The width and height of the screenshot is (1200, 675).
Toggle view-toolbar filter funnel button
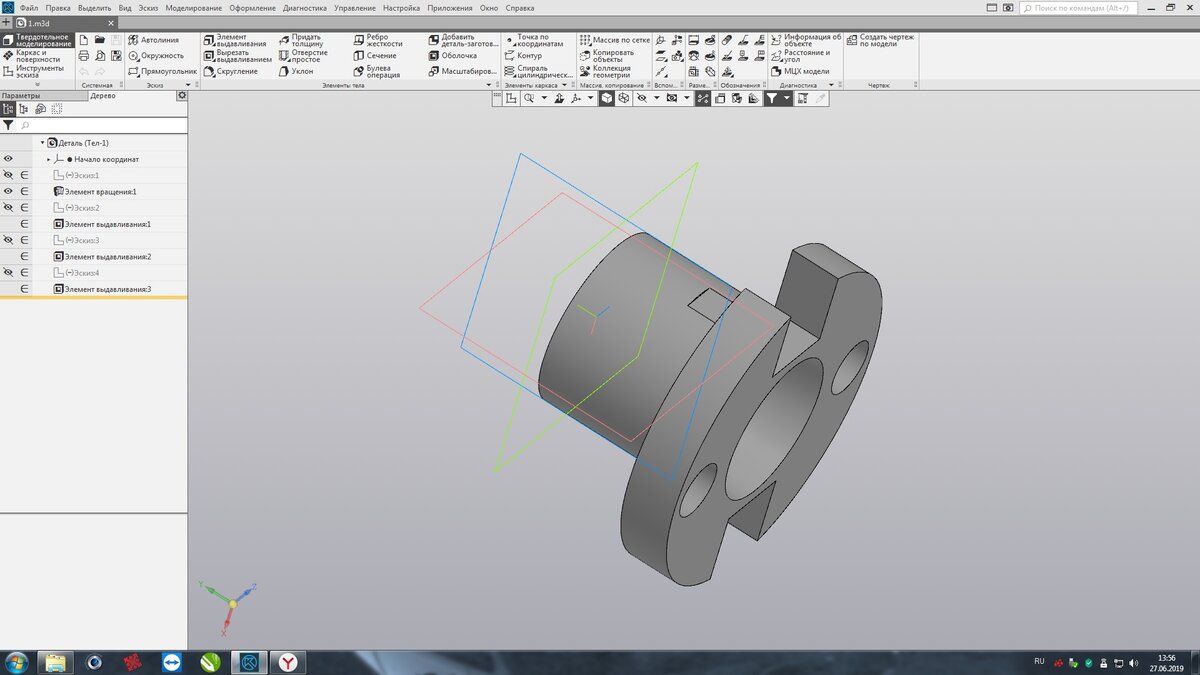(774, 99)
